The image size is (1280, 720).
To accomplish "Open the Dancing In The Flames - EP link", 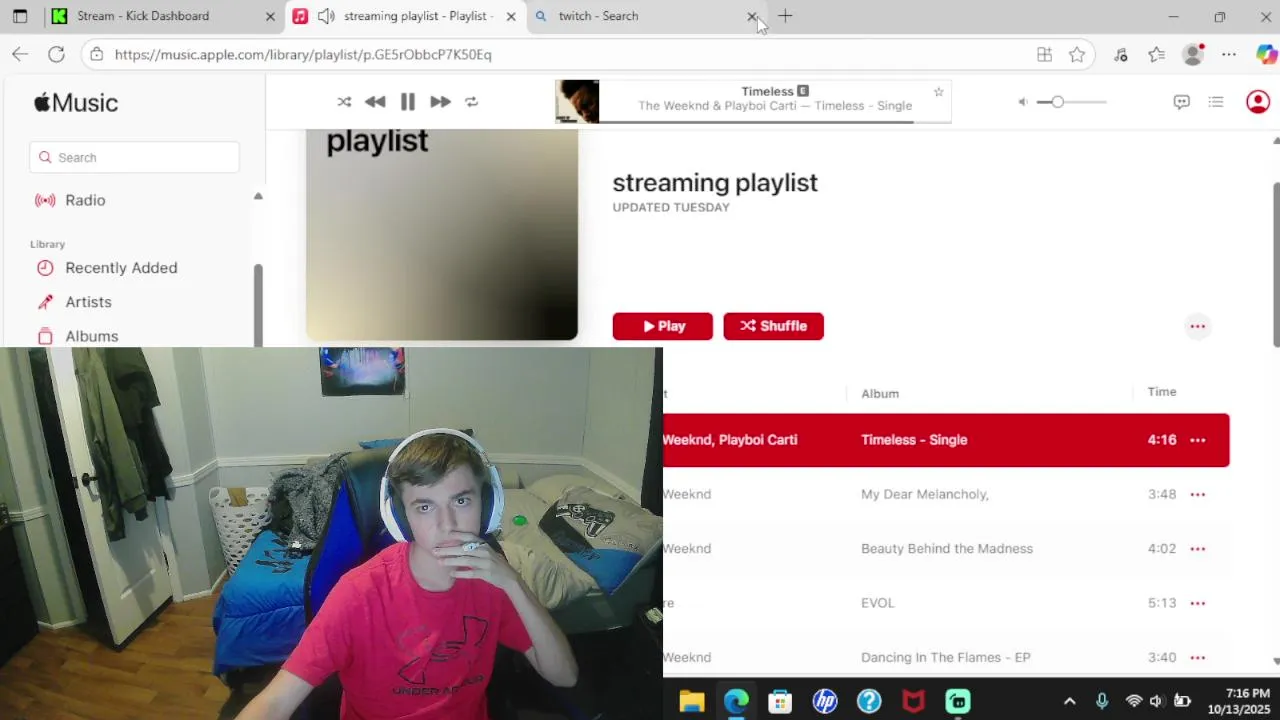I will (946, 657).
